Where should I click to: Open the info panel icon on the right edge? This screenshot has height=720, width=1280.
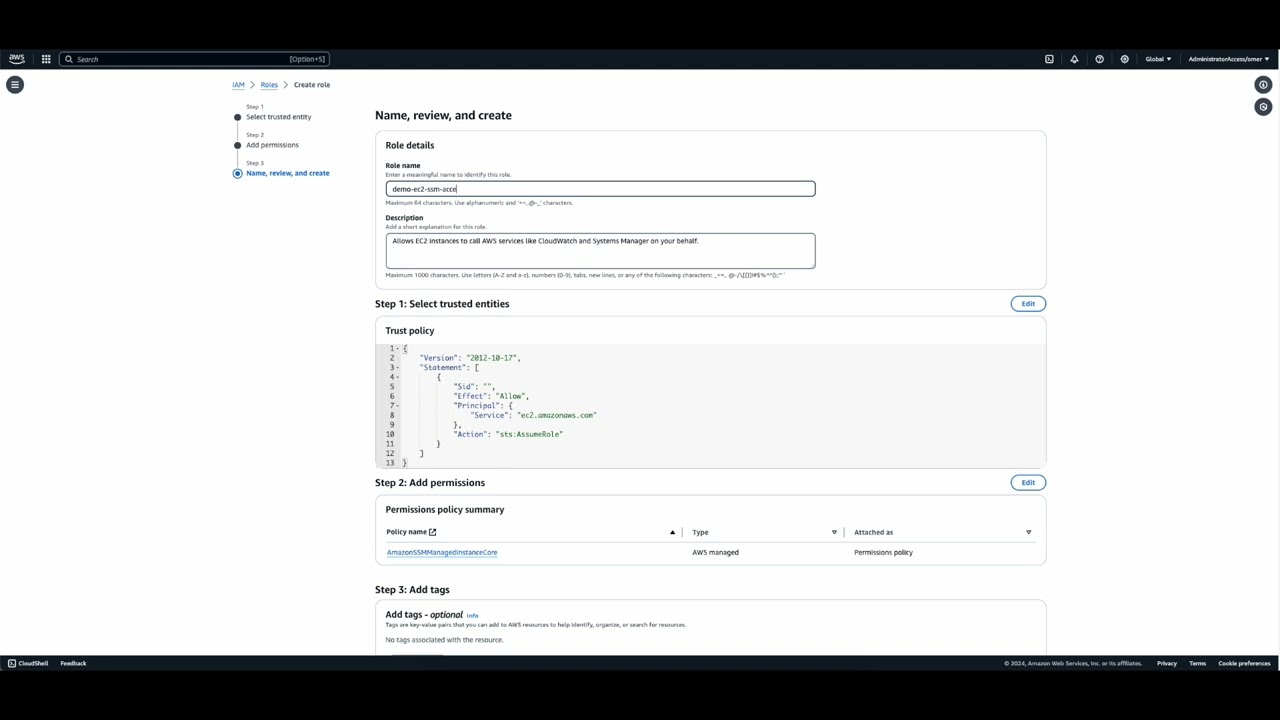(1263, 85)
